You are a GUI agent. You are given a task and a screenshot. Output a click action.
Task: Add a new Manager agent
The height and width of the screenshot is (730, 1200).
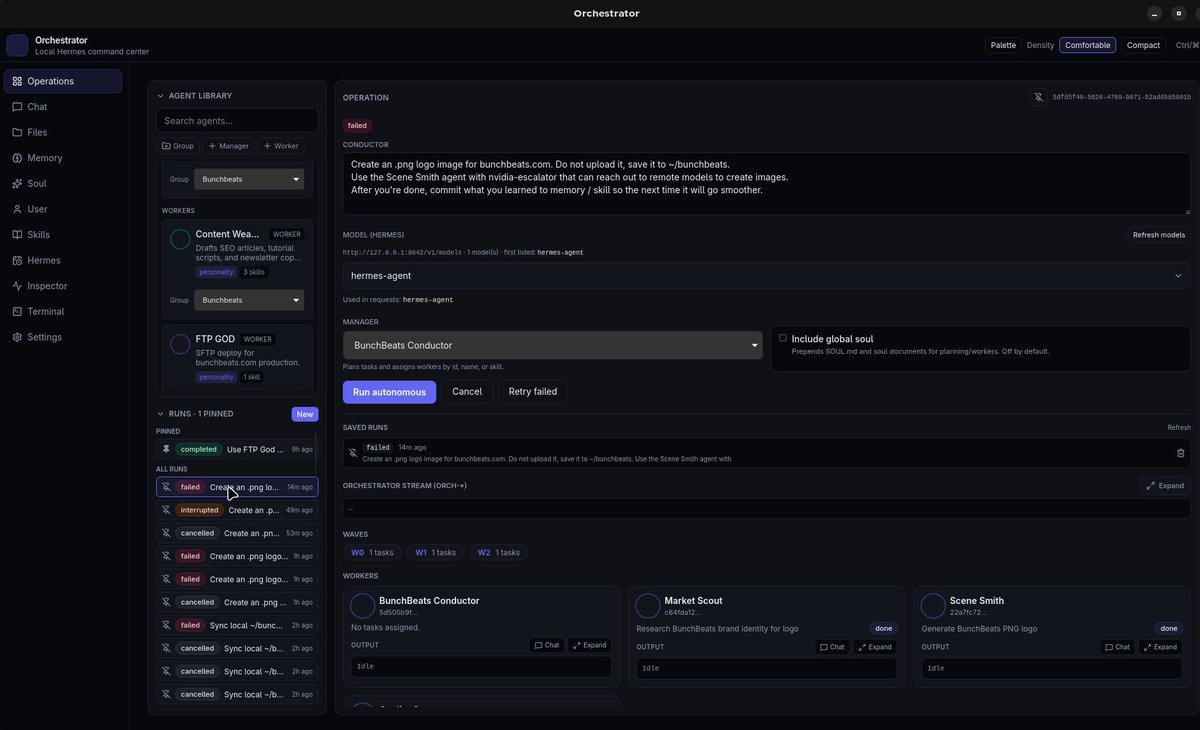click(229, 146)
